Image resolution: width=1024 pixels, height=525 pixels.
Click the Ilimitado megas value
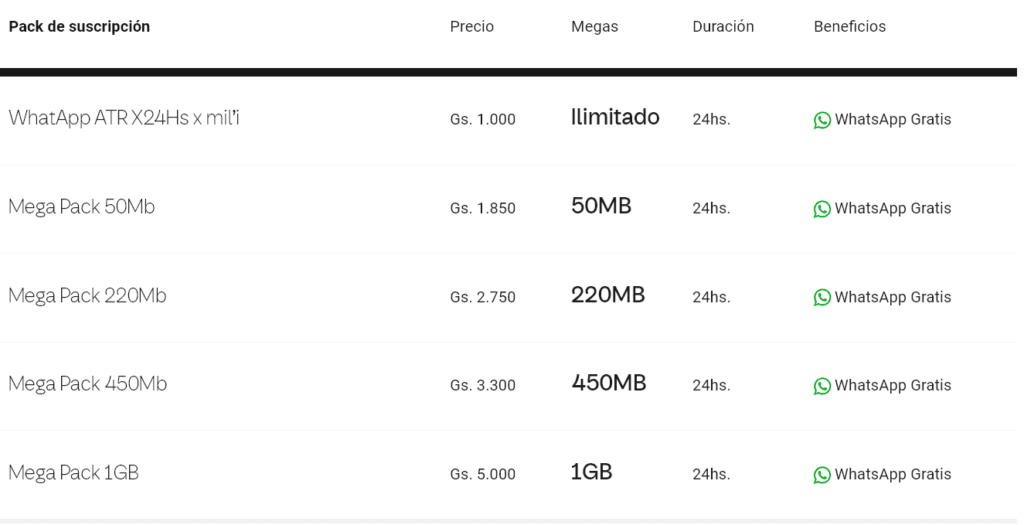tap(615, 117)
